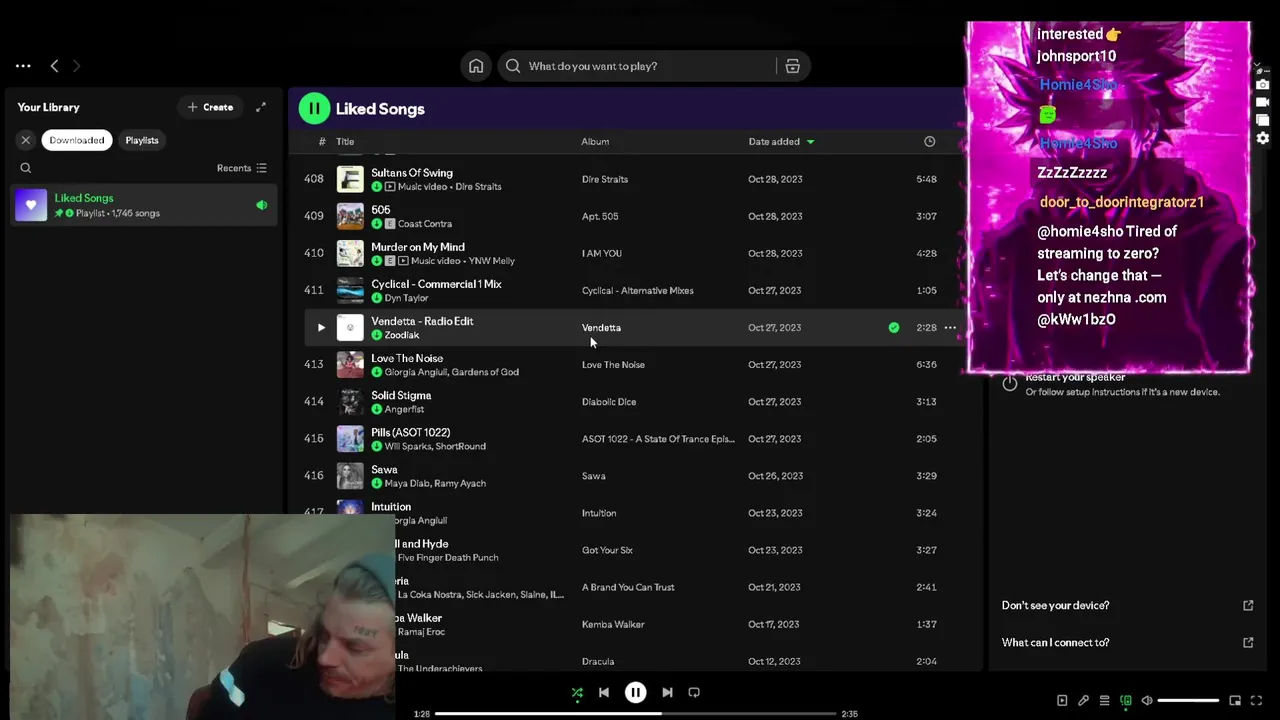
Task: Select Murder on My Mind track
Action: 418,246
